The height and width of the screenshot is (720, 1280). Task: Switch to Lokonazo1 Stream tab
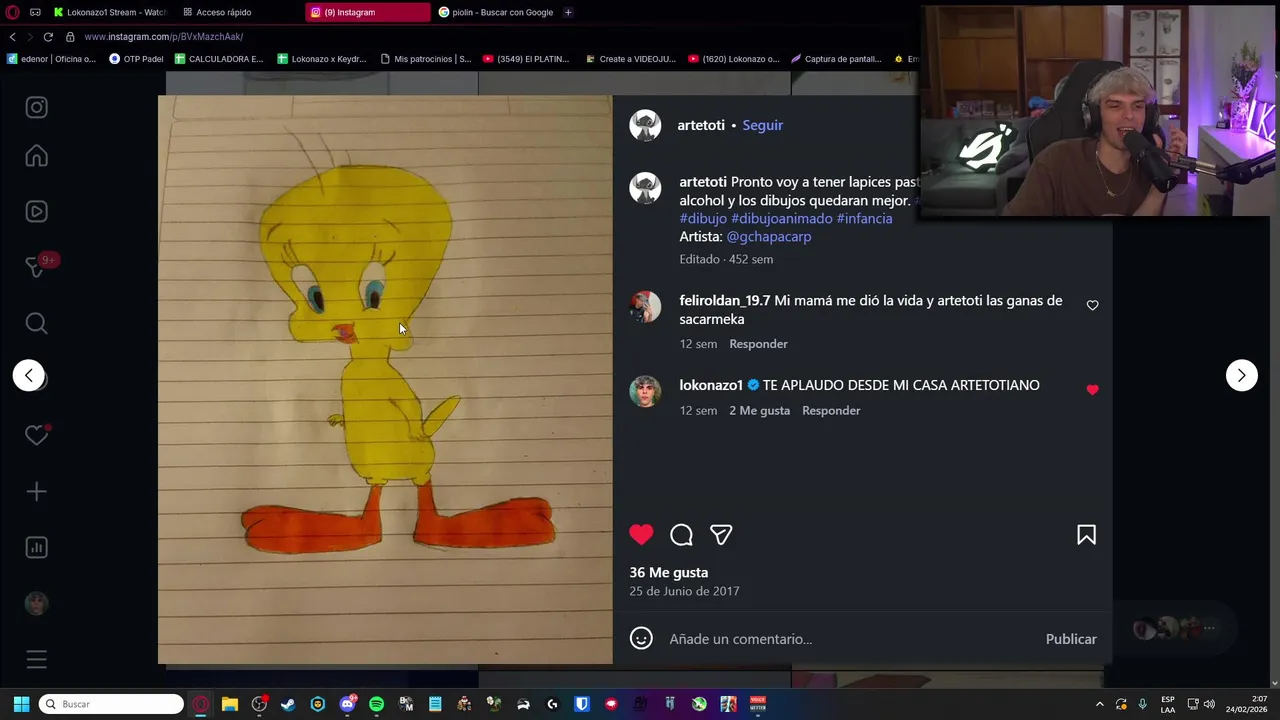pos(110,12)
